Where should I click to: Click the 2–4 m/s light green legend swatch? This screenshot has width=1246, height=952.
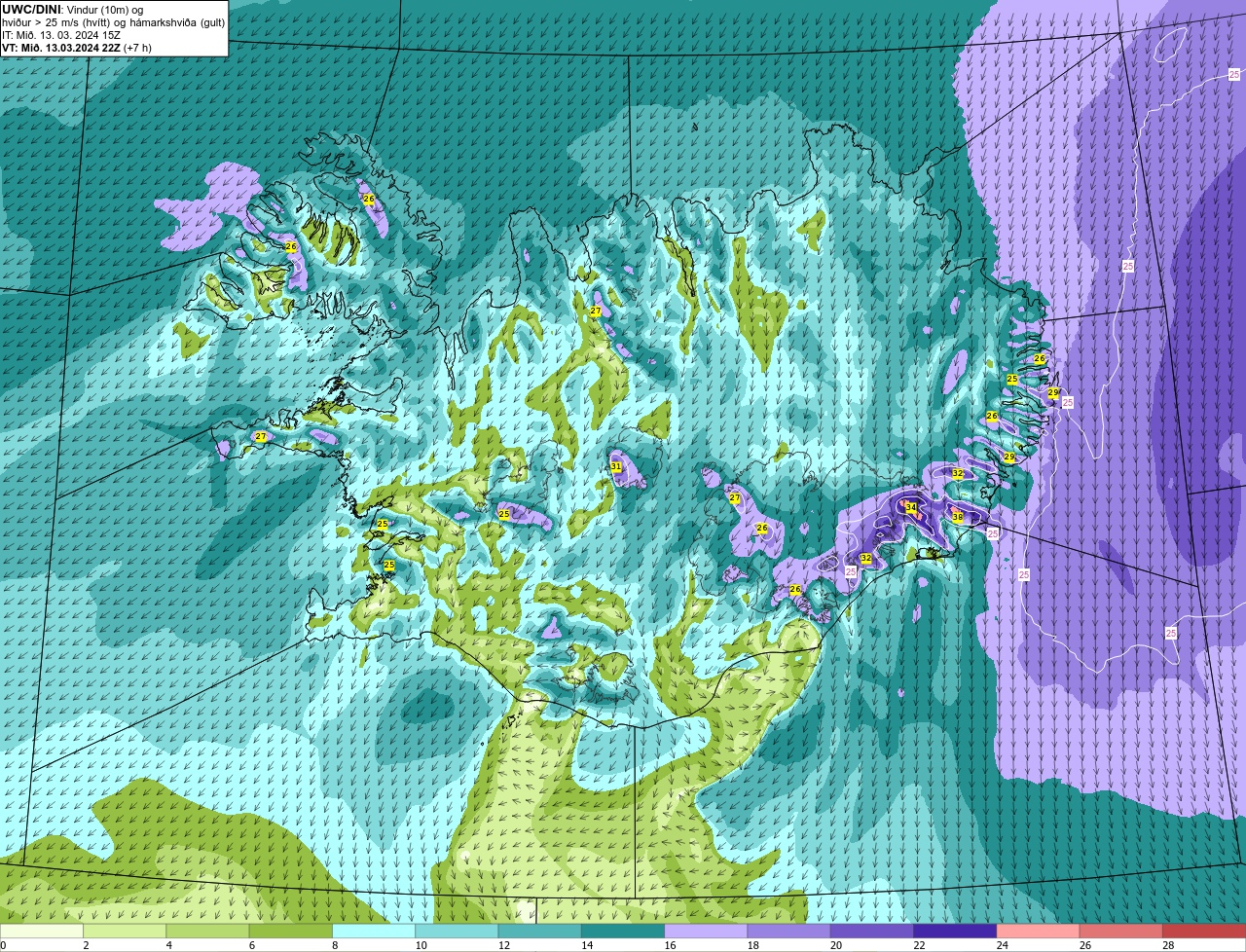(125, 932)
